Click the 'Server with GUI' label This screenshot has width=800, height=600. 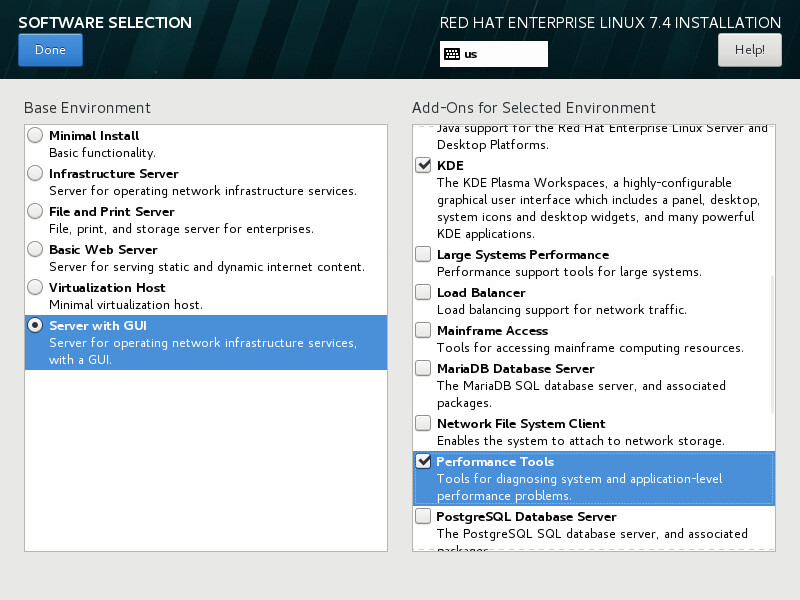[x=98, y=326]
